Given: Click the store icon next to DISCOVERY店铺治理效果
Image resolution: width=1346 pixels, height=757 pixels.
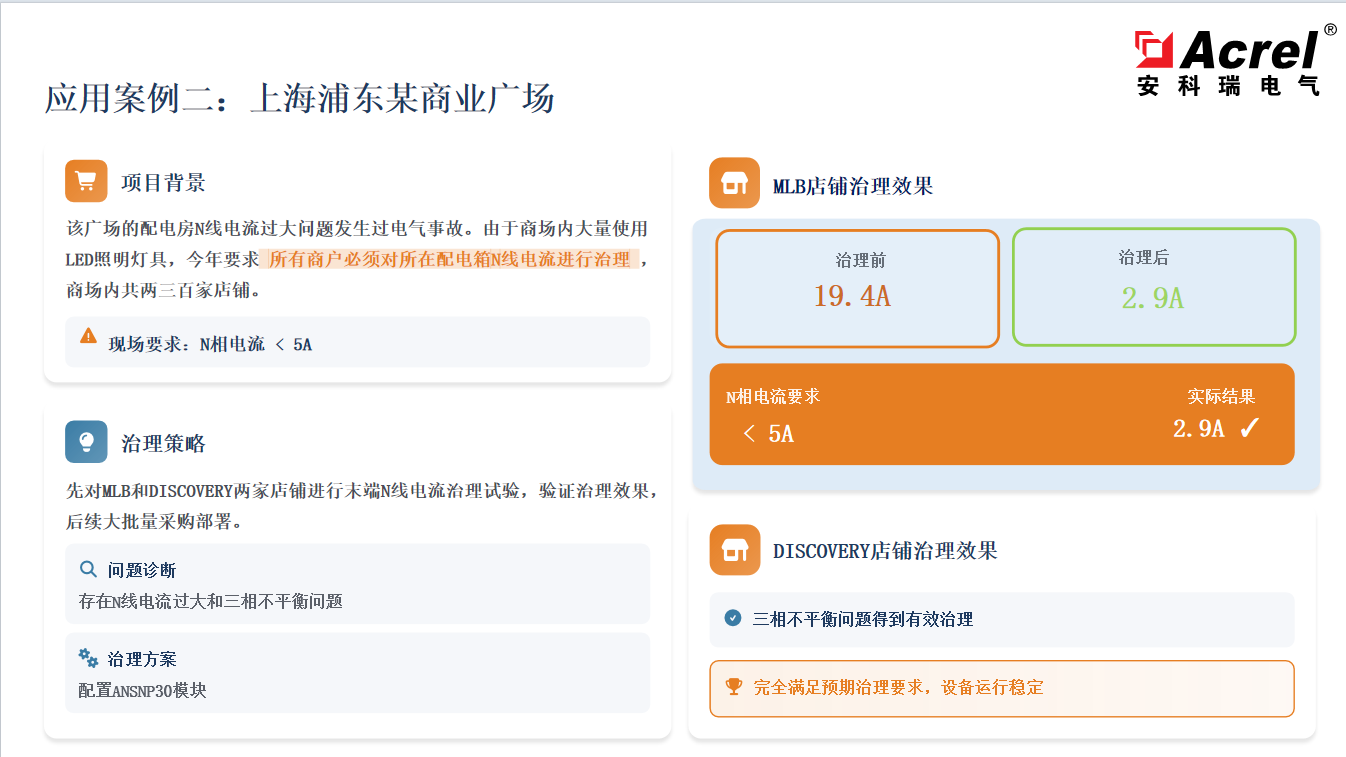Looking at the screenshot, I should [x=734, y=550].
